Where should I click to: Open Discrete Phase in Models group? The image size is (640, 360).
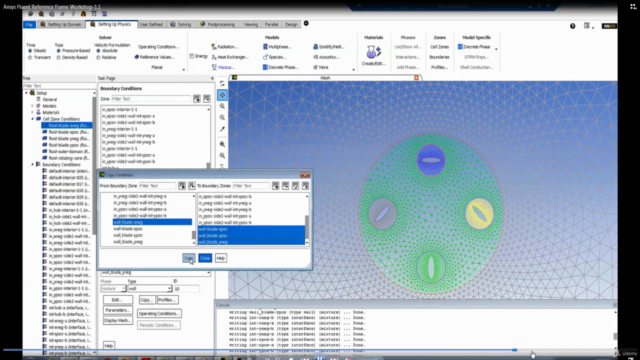pyautogui.click(x=280, y=67)
